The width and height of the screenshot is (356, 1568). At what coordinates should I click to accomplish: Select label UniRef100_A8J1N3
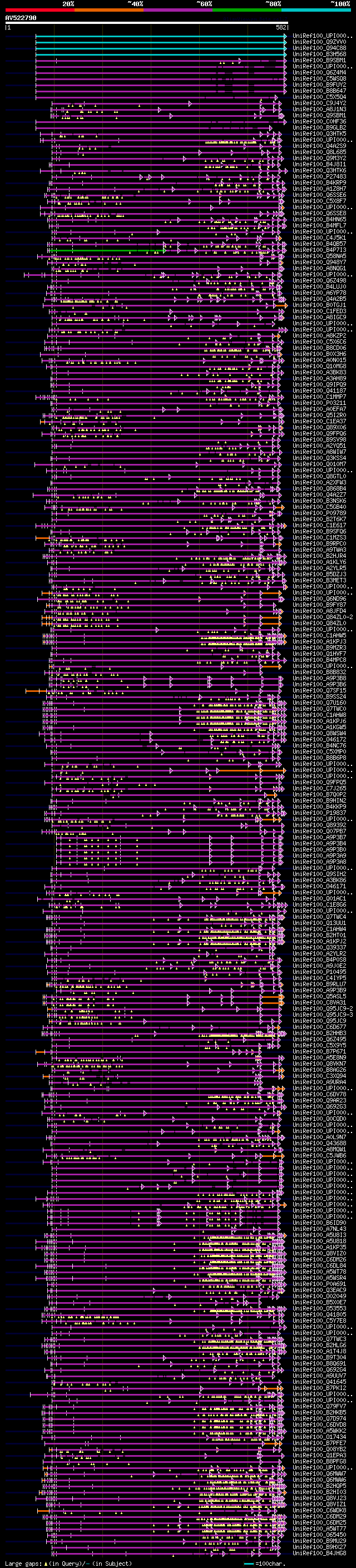(319, 110)
